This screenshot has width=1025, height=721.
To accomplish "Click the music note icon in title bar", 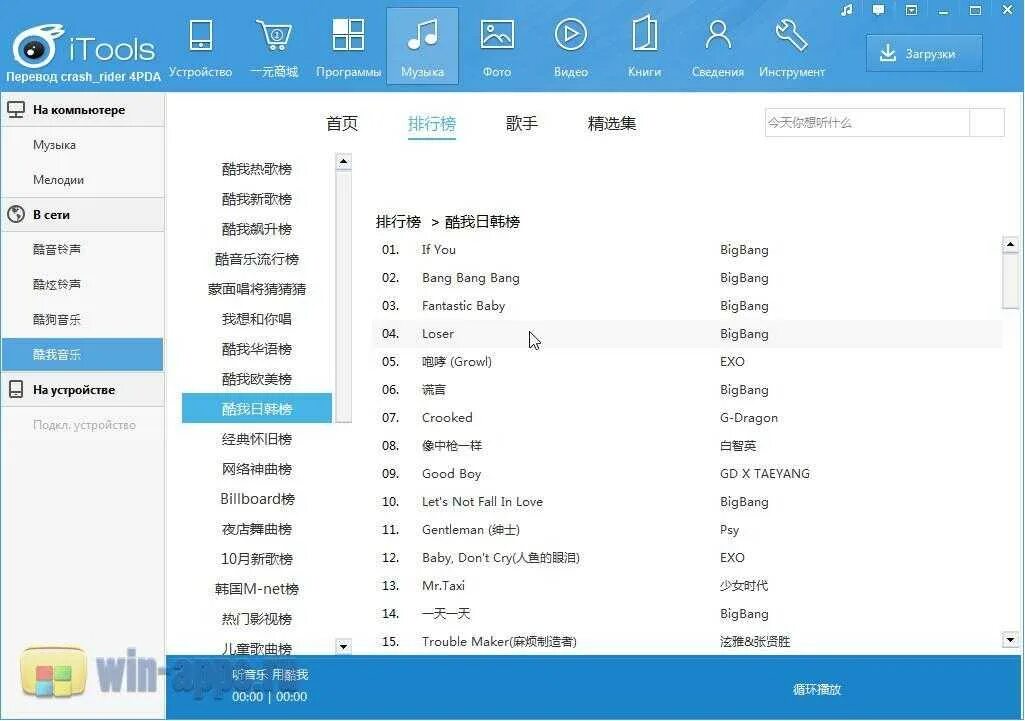I will click(845, 10).
